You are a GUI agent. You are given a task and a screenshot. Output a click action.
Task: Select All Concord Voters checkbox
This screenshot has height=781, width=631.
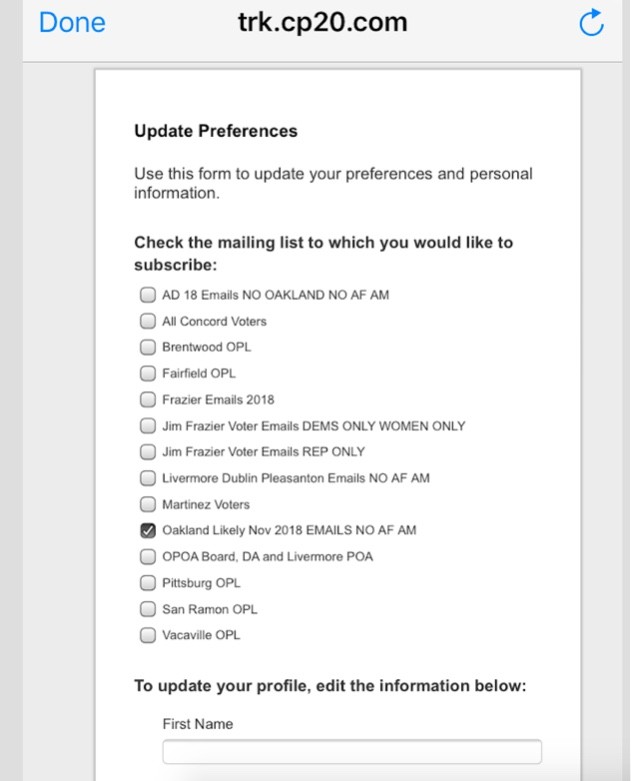click(x=147, y=321)
